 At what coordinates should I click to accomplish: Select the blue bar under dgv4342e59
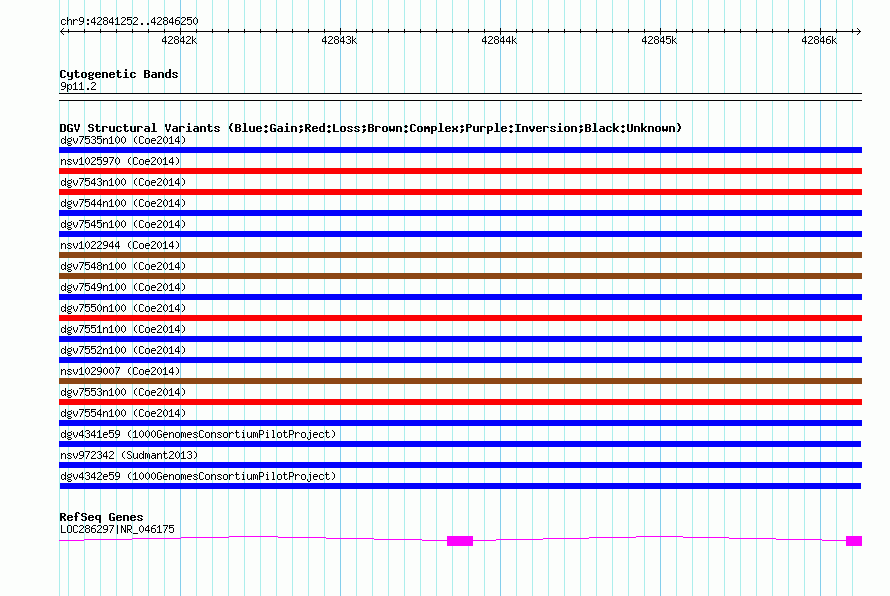tap(460, 486)
